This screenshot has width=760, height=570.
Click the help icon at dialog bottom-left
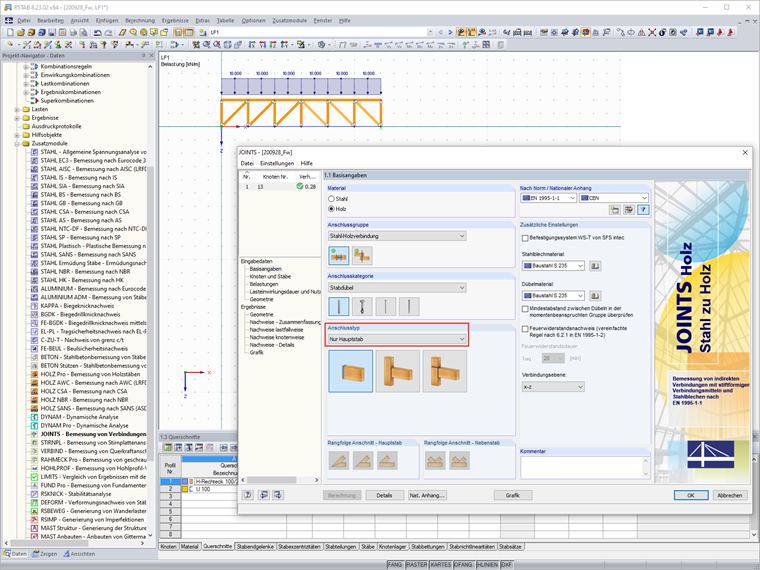[x=249, y=495]
